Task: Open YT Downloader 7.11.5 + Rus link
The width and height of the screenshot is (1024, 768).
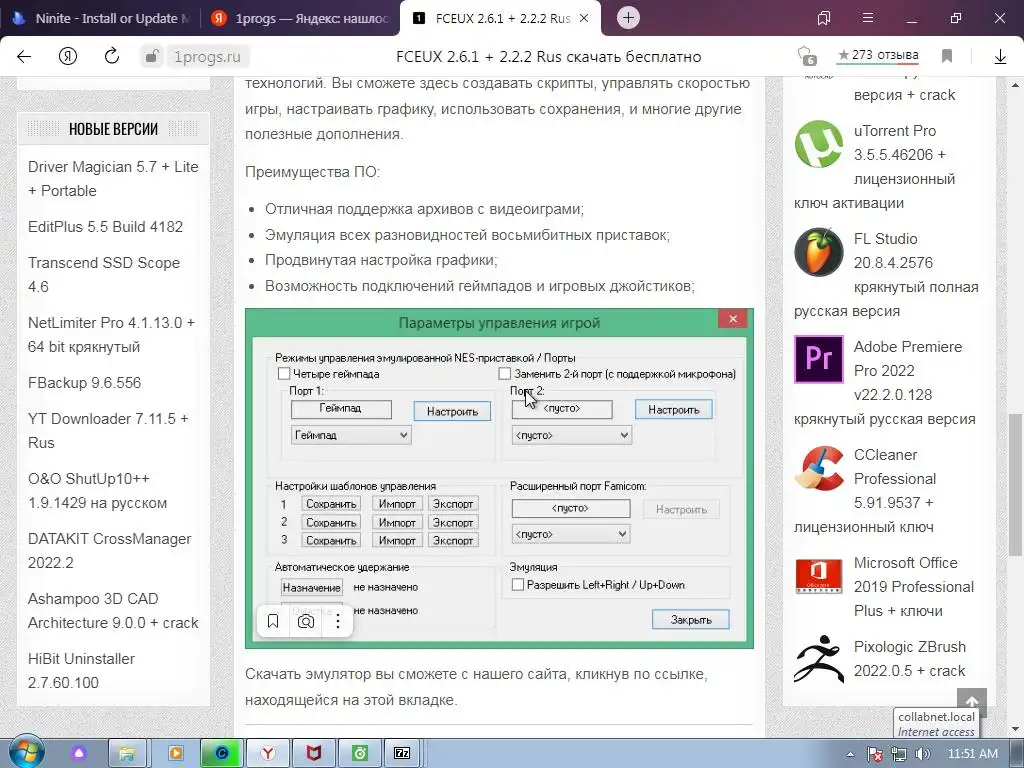Action: tap(108, 430)
